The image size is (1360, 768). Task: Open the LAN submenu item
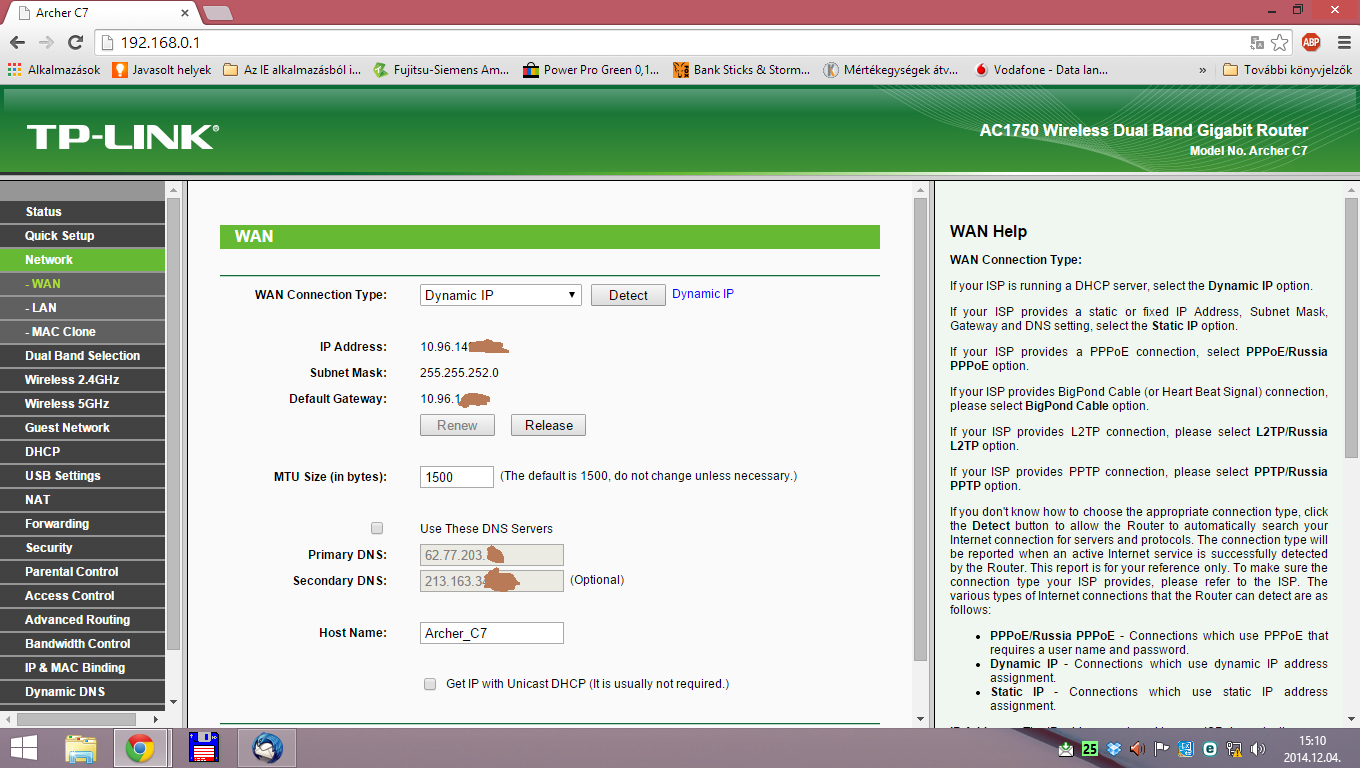(82, 308)
